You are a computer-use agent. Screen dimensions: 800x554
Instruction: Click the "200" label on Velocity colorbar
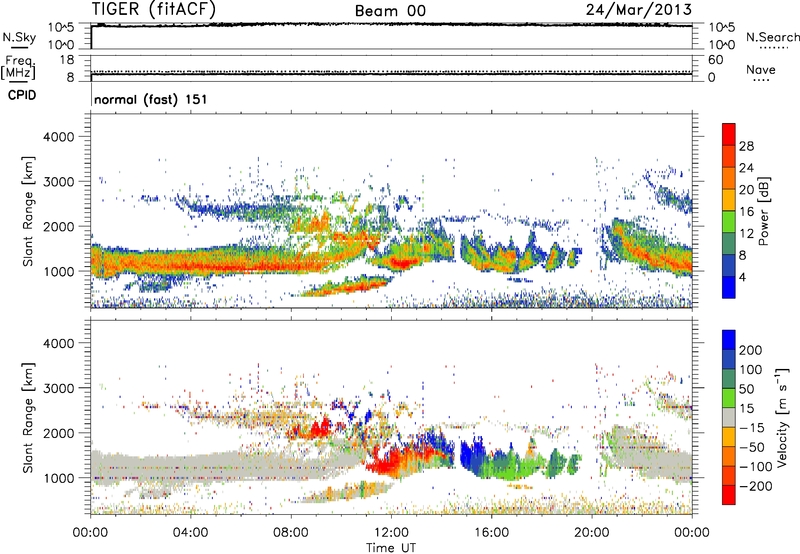tap(751, 350)
